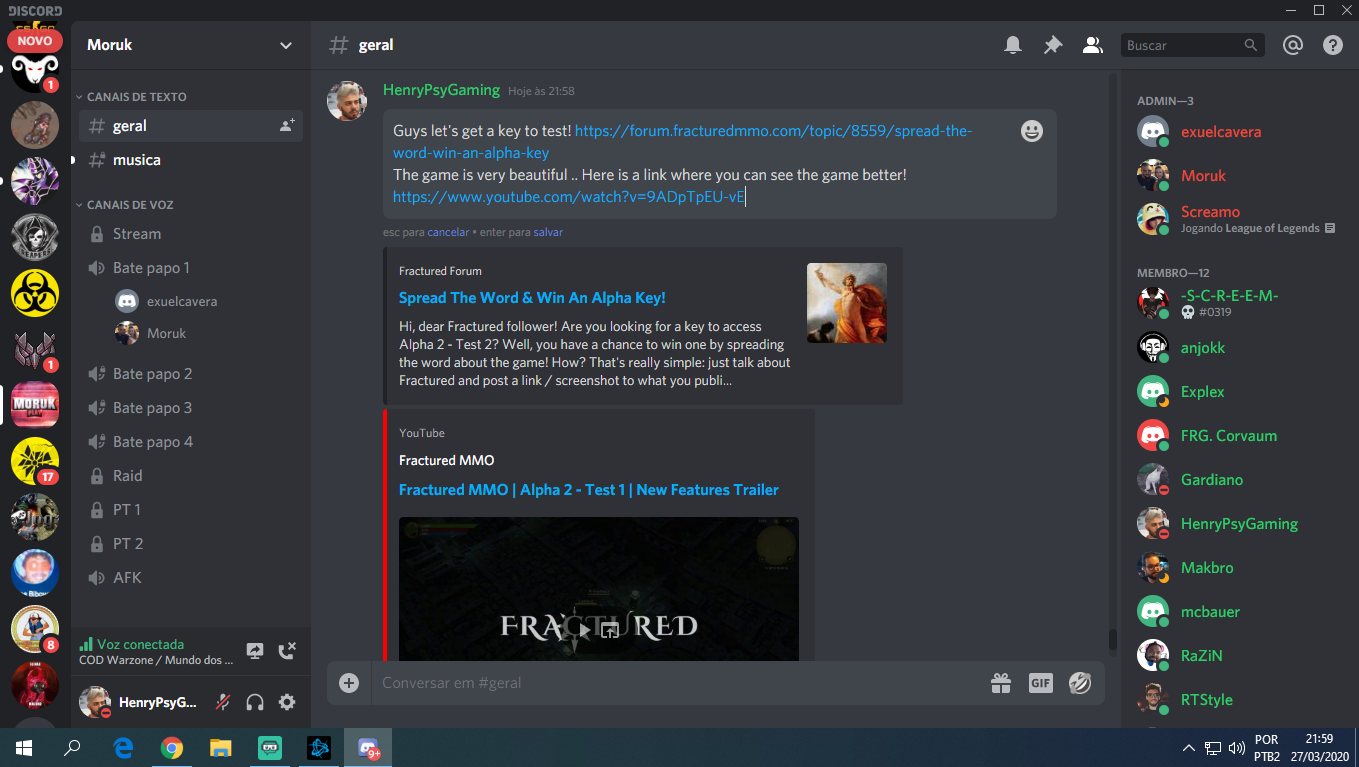The image size is (1359, 767).
Task: Open the mentions inbox
Action: click(1293, 45)
